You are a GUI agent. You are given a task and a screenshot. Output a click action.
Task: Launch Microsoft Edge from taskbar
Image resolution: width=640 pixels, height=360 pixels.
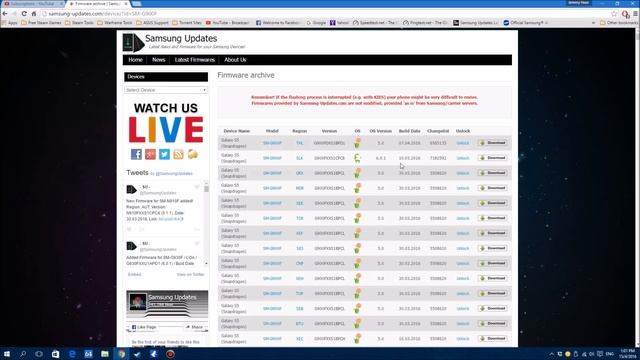pyautogui.click(x=72, y=354)
